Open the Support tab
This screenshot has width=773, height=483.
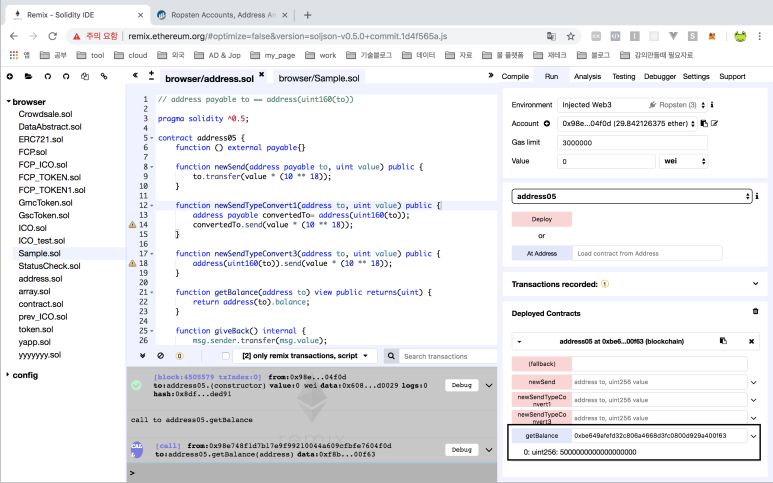[732, 76]
